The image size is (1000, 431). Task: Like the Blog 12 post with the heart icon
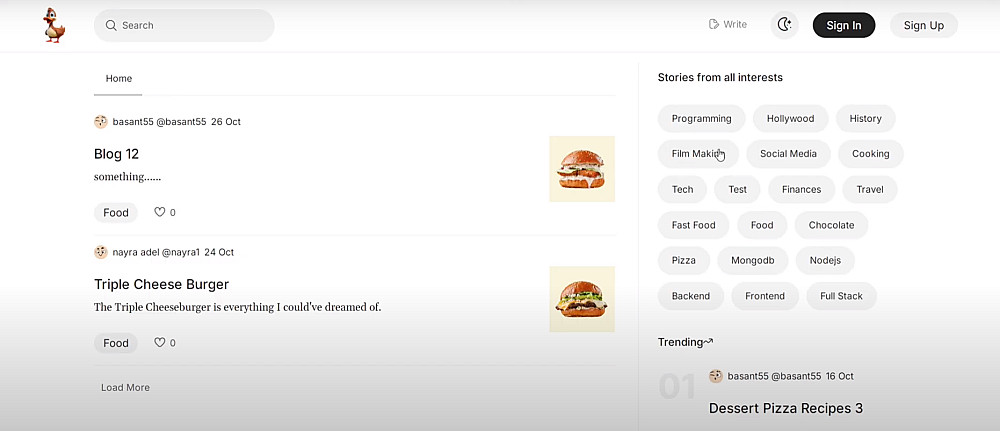pos(159,212)
